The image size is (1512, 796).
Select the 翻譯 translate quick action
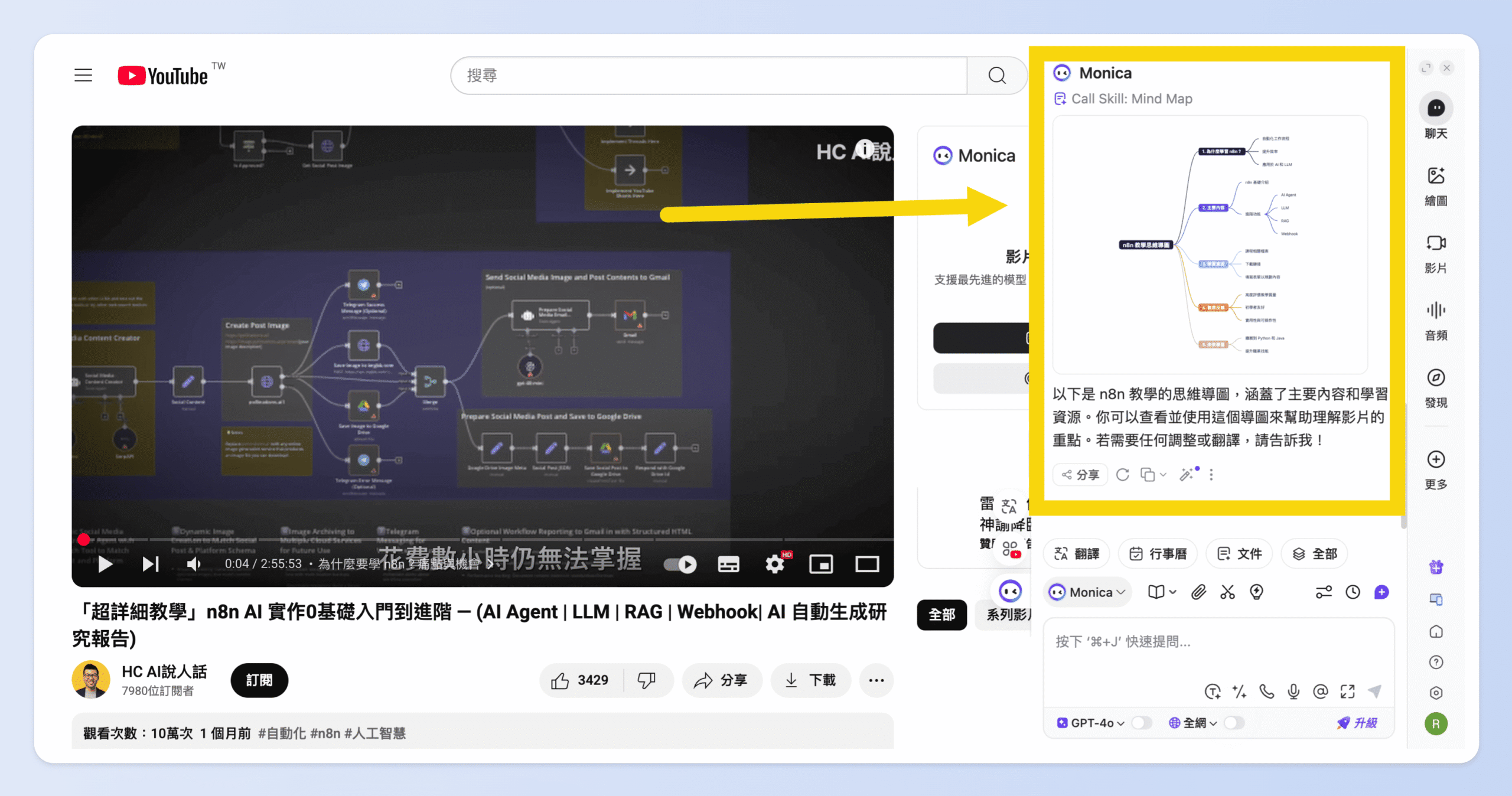(x=1077, y=554)
